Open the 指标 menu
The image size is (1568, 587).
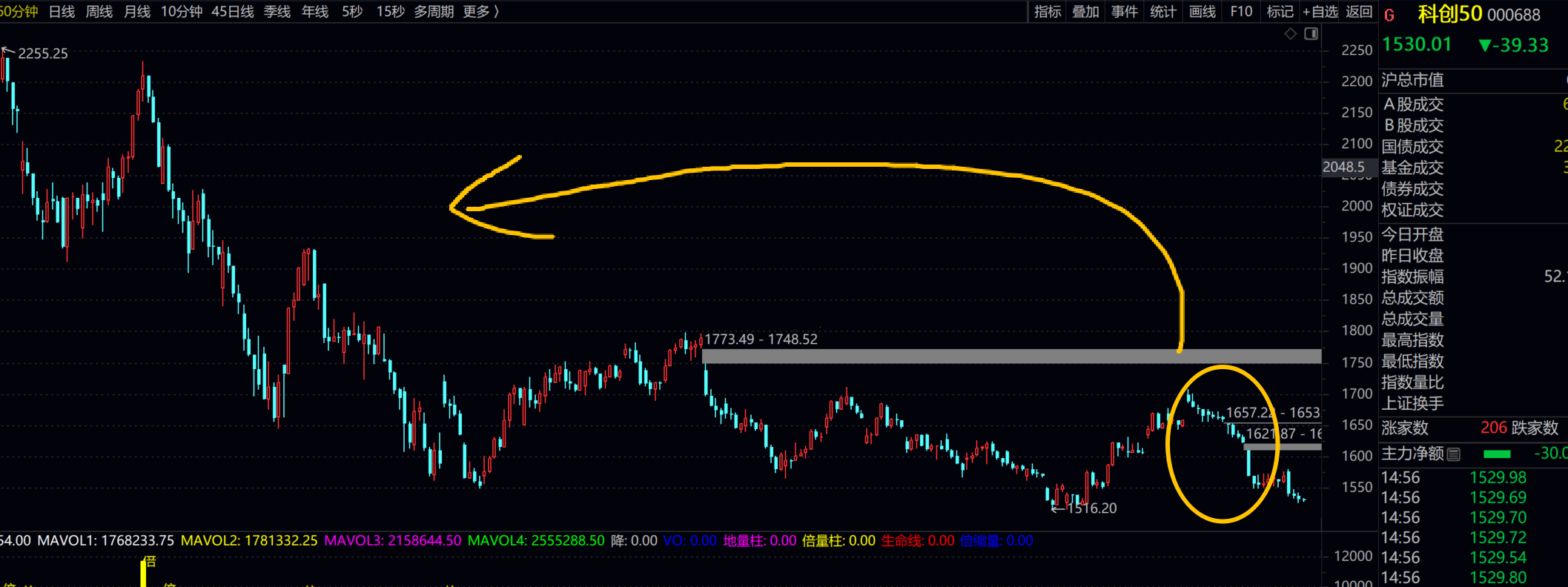tap(1048, 12)
